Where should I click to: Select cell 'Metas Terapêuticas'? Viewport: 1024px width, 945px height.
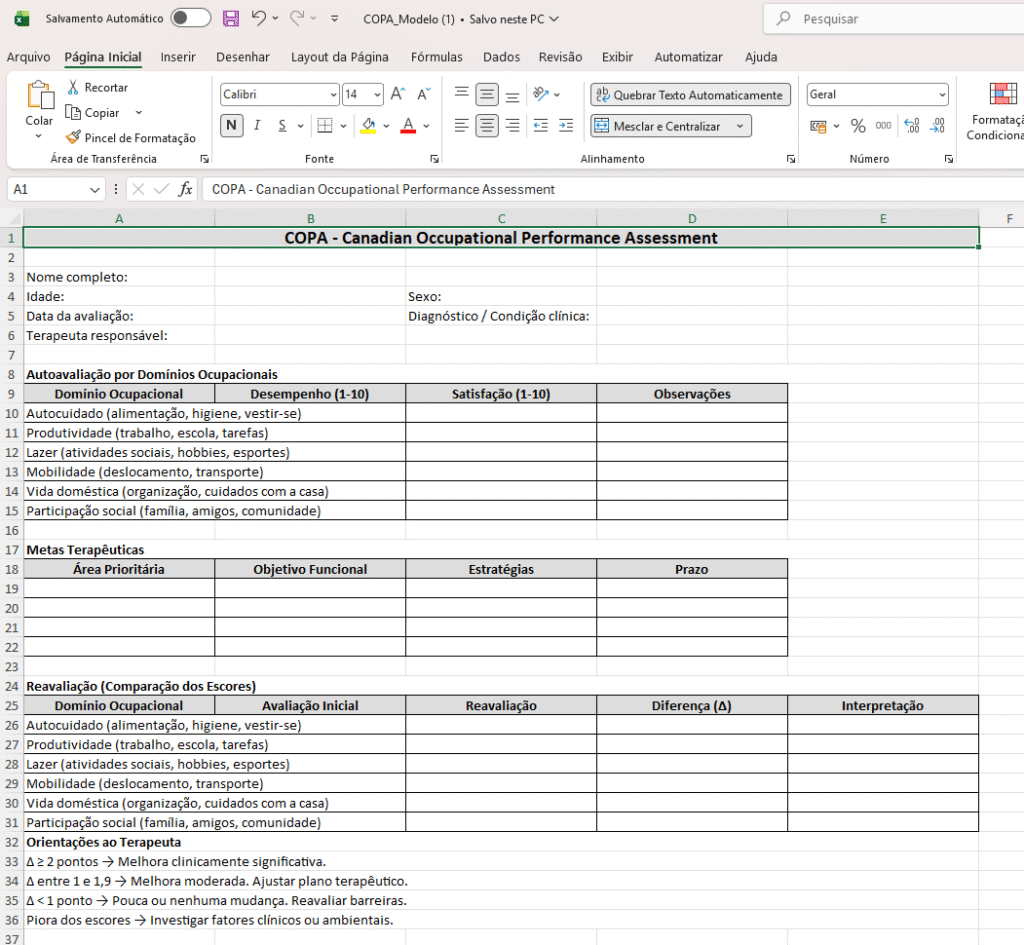point(119,550)
